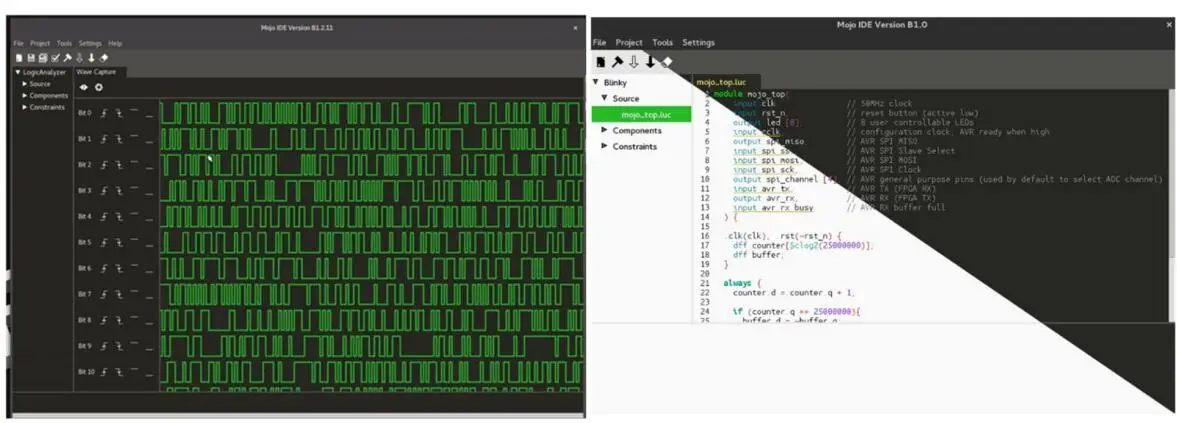
Task: Click the 'Bit 7' row label
Action: tap(84, 294)
